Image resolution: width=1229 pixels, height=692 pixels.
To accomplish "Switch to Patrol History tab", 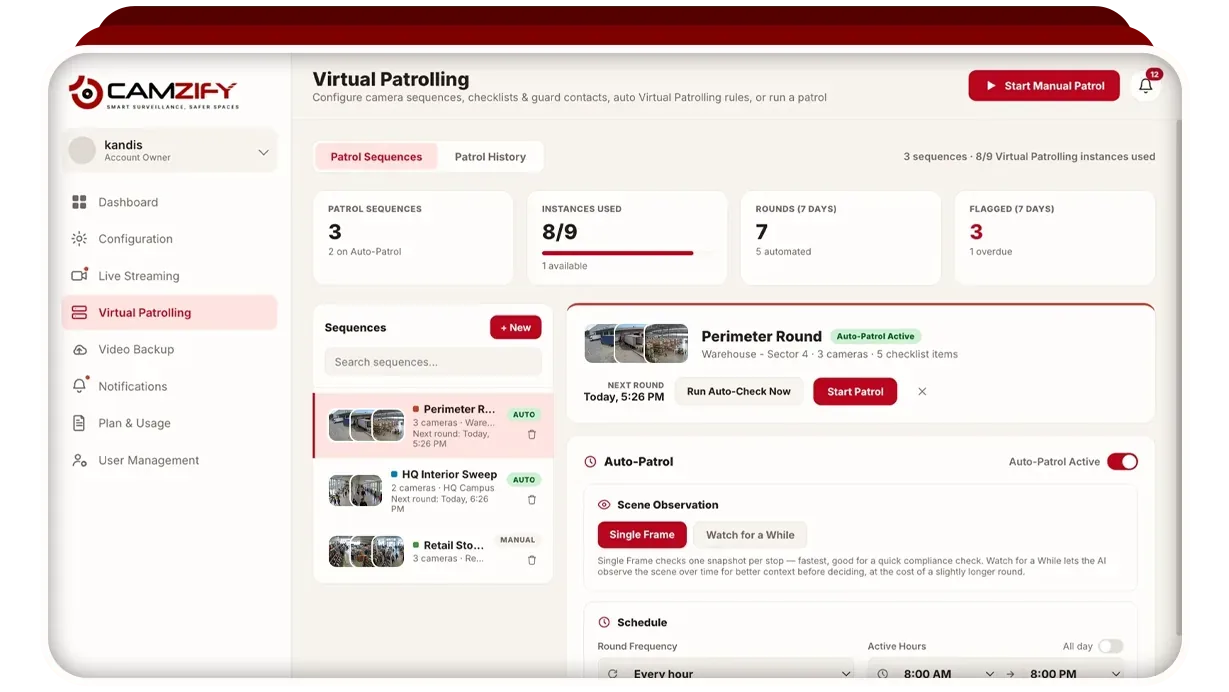I will pos(490,157).
